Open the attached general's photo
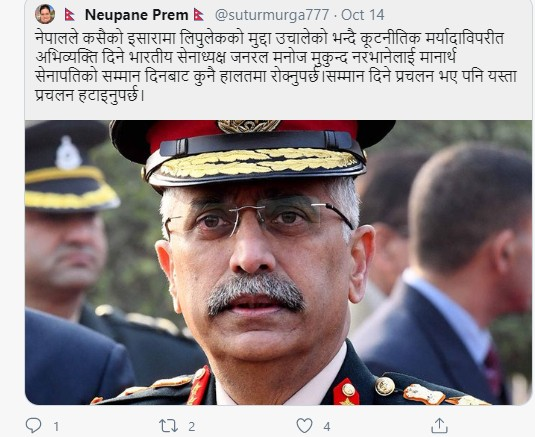 [x=278, y=262]
